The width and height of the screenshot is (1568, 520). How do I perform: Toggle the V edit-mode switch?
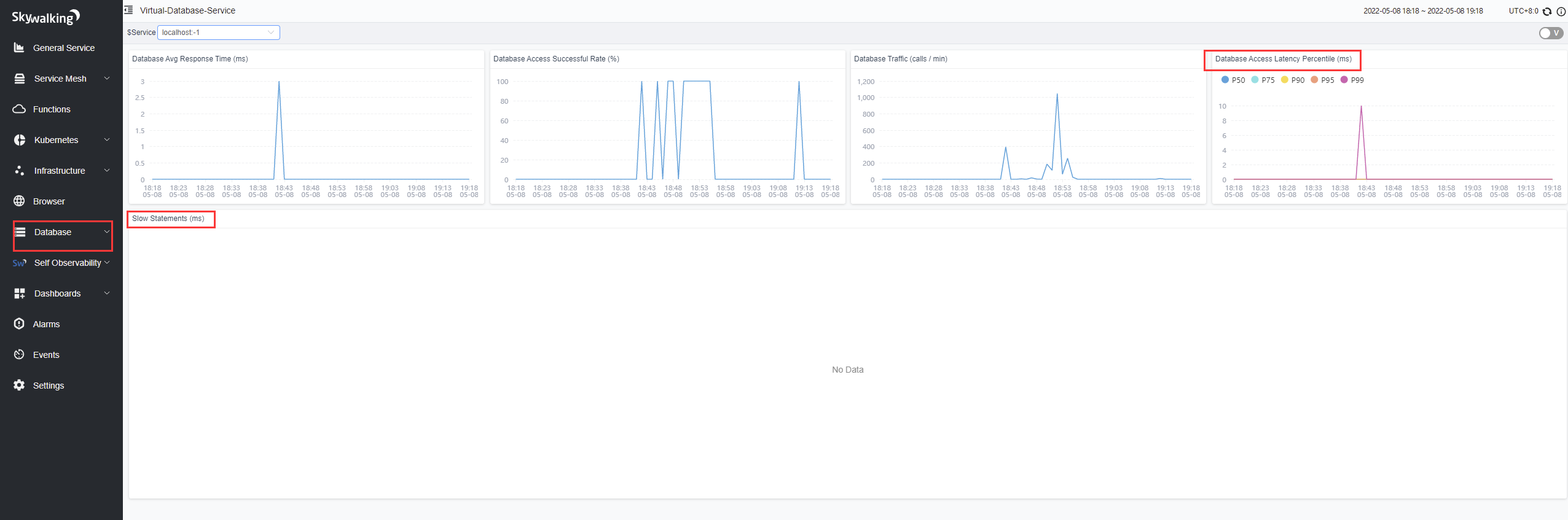[1550, 33]
